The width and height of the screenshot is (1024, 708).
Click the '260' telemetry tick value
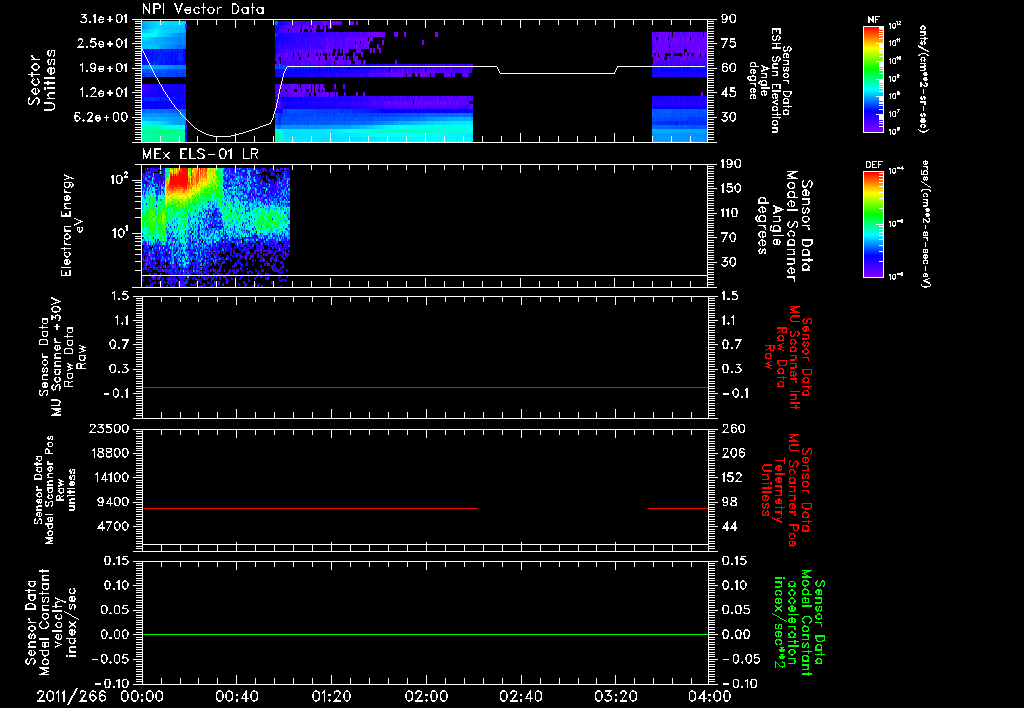pos(732,428)
